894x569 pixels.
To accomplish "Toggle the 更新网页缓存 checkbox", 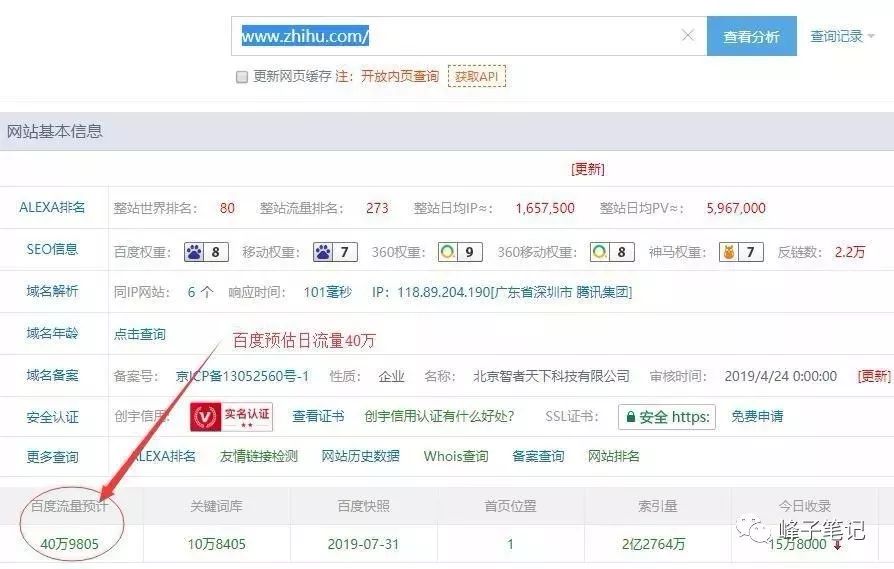I will [242, 76].
